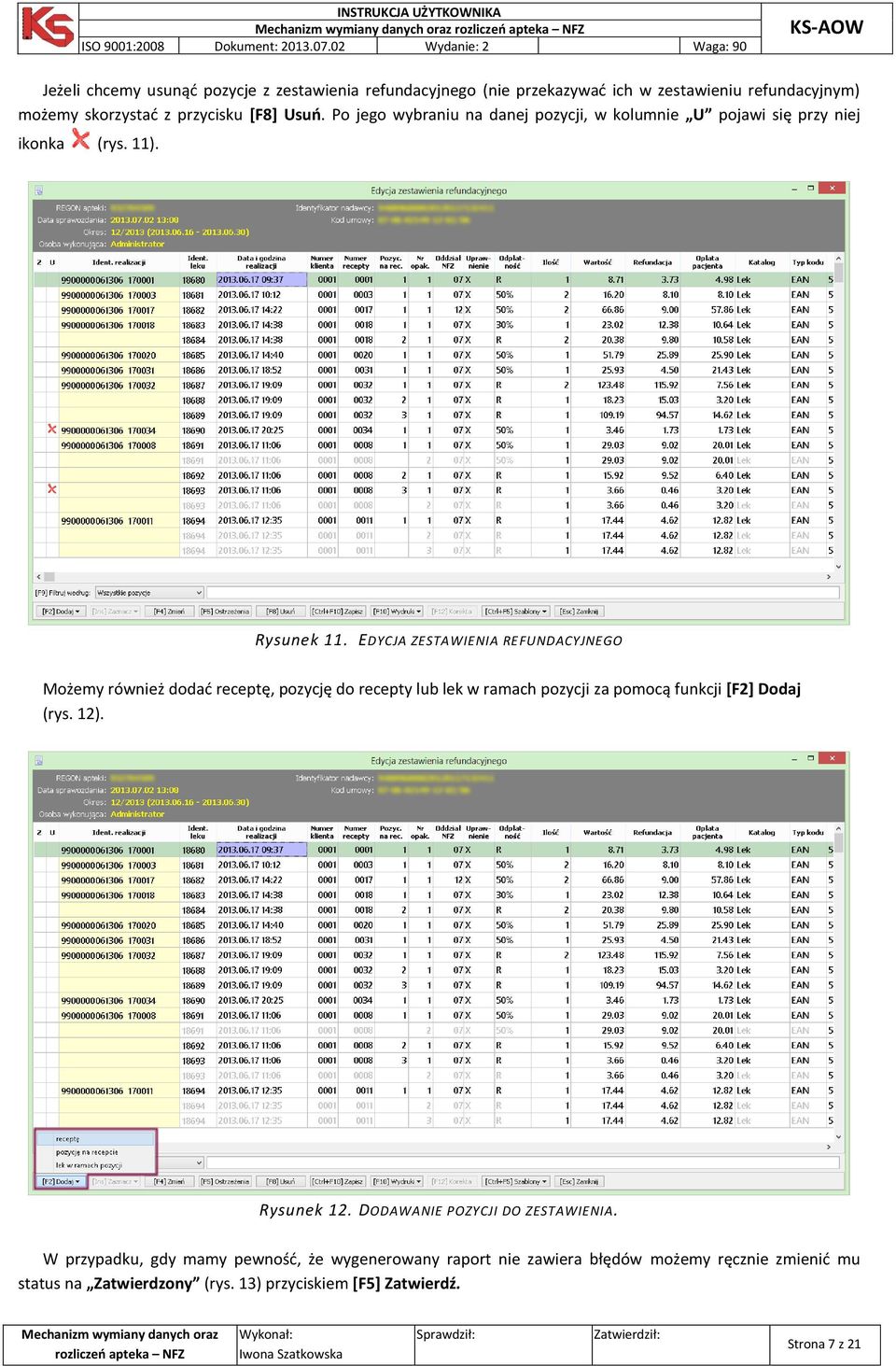The height and width of the screenshot is (1366, 896).
Task: Click value '123.48' in Rysunek 11 Wartość column
Action: click(x=610, y=385)
